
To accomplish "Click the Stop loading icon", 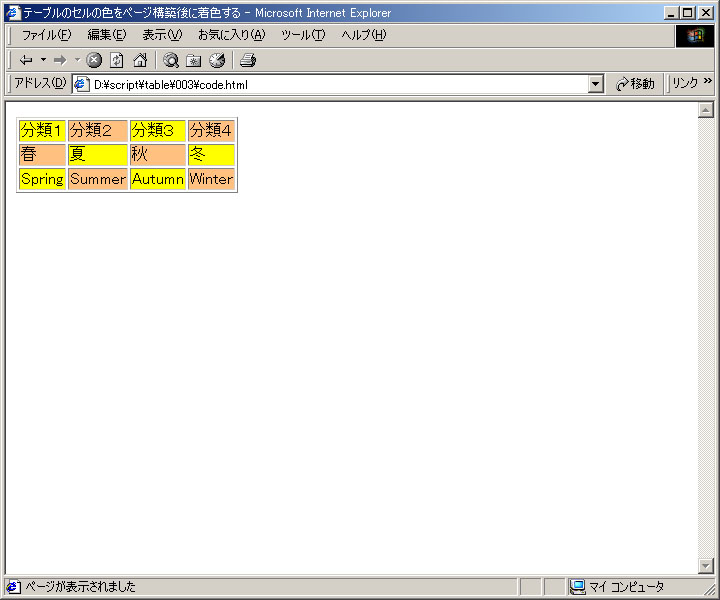I will tap(94, 60).
